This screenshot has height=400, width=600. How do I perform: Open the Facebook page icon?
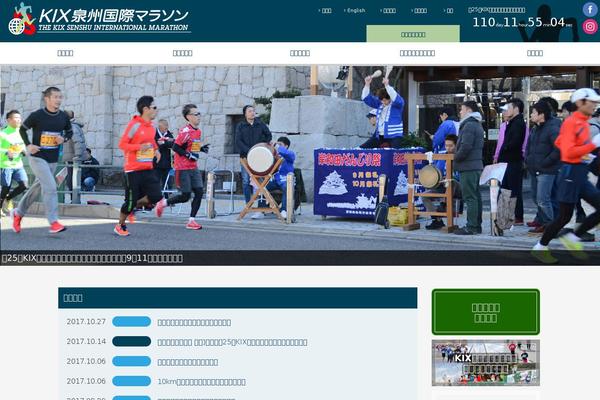[590, 9]
